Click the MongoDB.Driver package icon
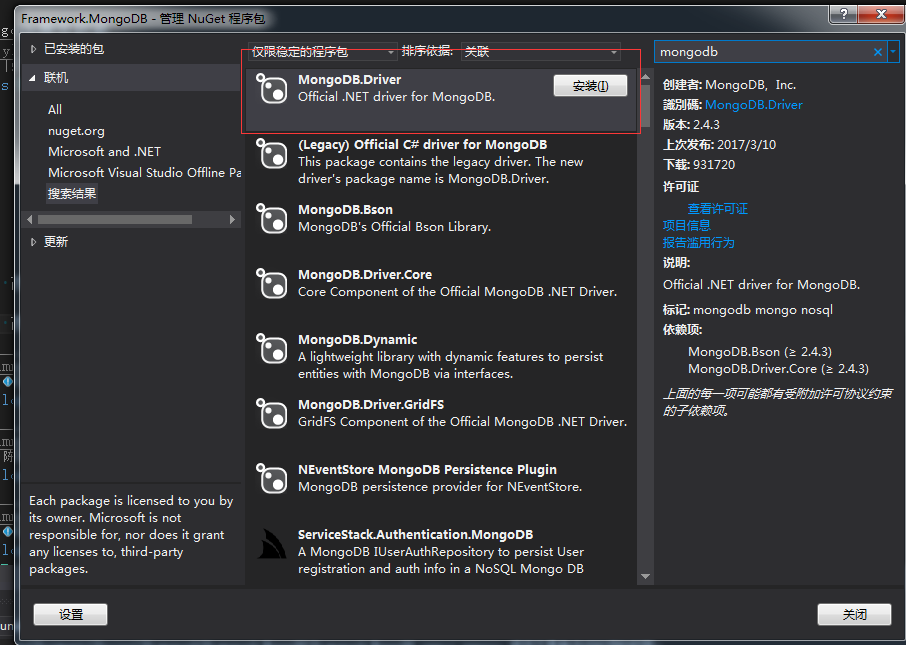The width and height of the screenshot is (906, 645). coord(272,90)
